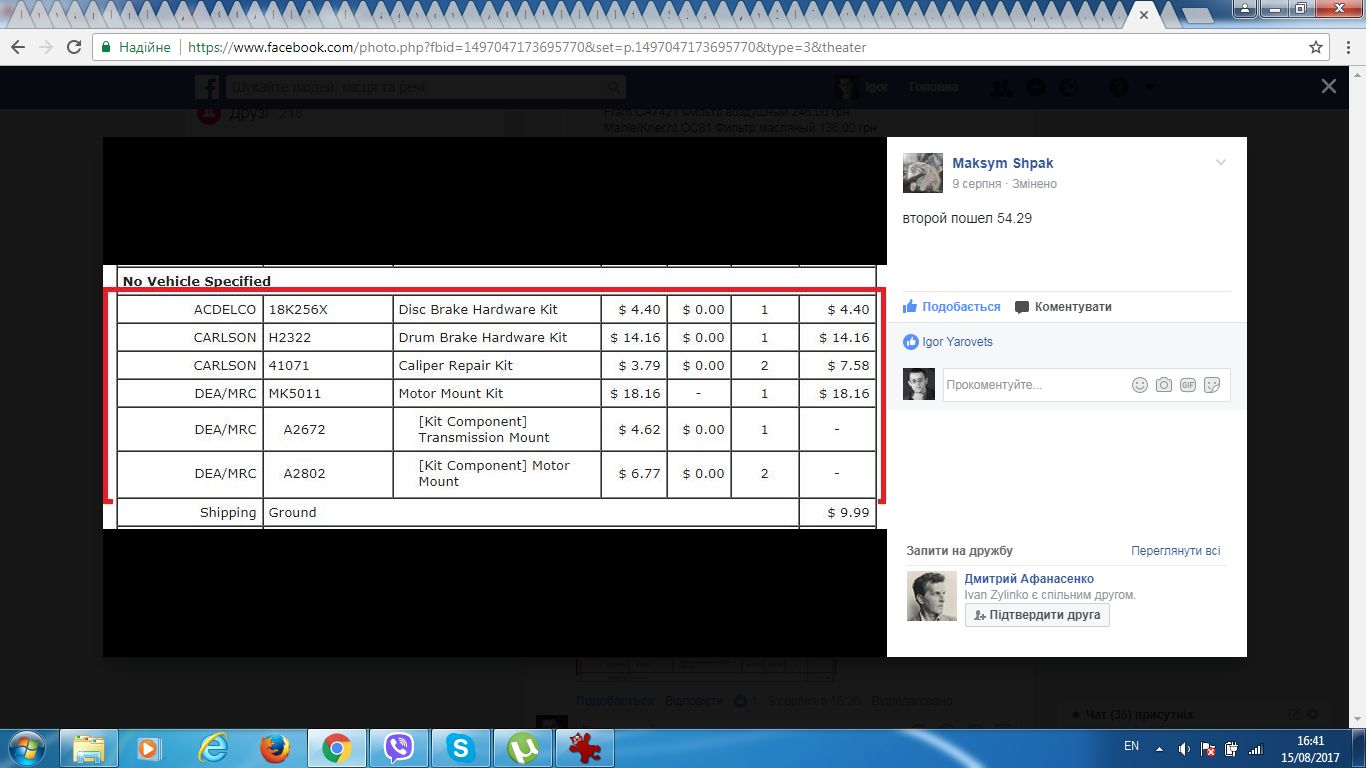Click the EN language indicator

[1131, 746]
